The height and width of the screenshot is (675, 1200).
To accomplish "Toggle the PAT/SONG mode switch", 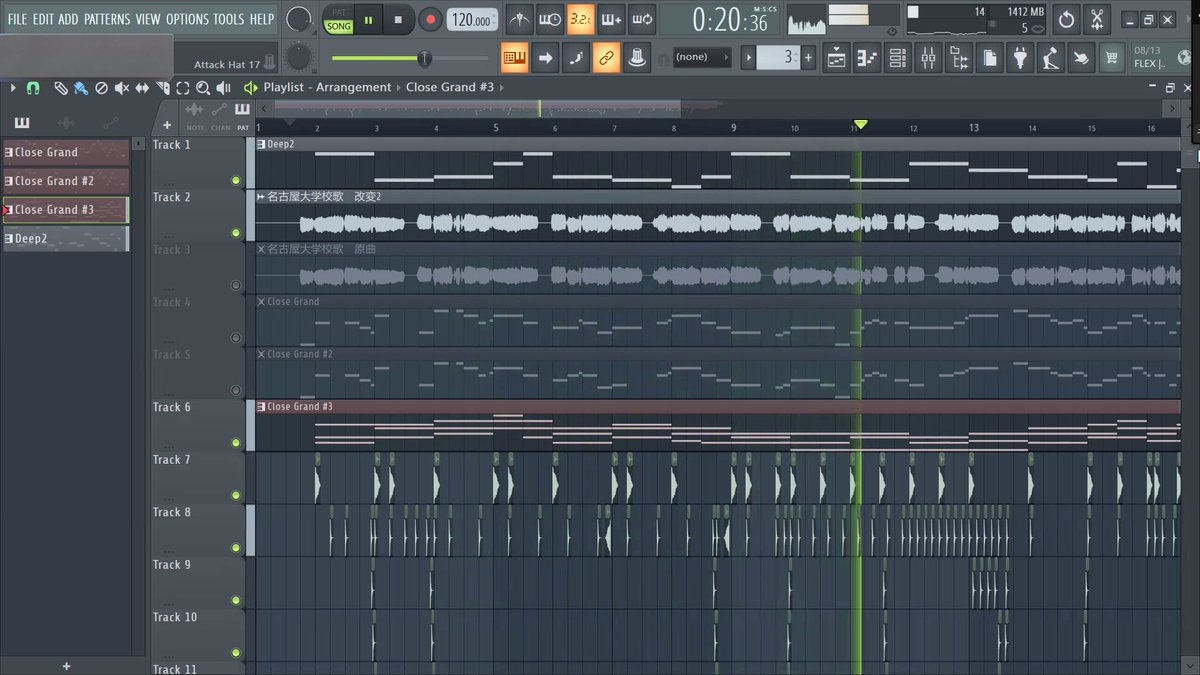I will (x=339, y=19).
